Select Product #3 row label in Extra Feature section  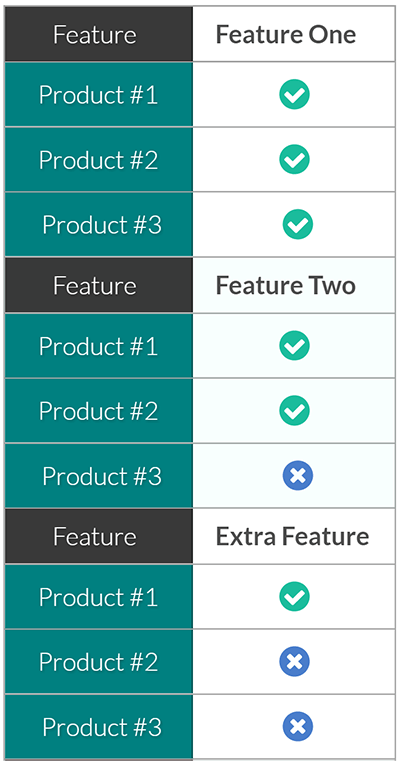click(99, 727)
